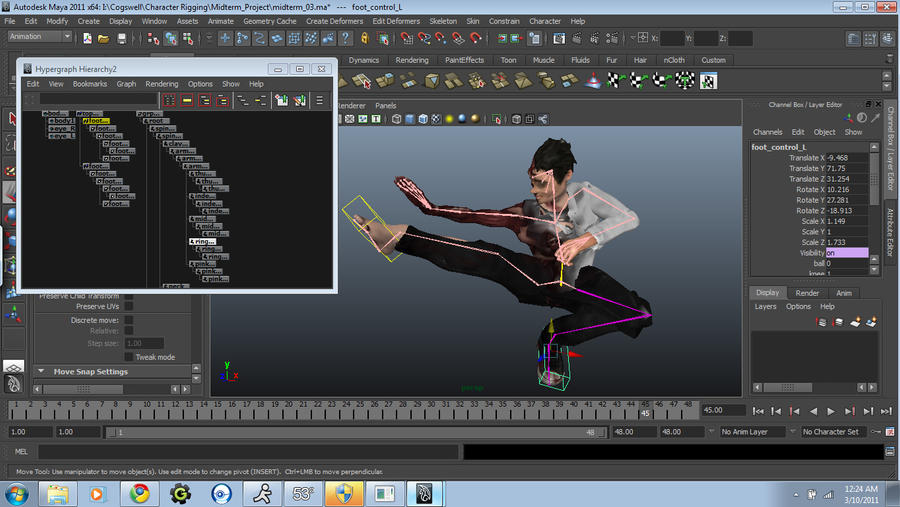Go to end of playback range
900x507 pixels.
(x=886, y=411)
